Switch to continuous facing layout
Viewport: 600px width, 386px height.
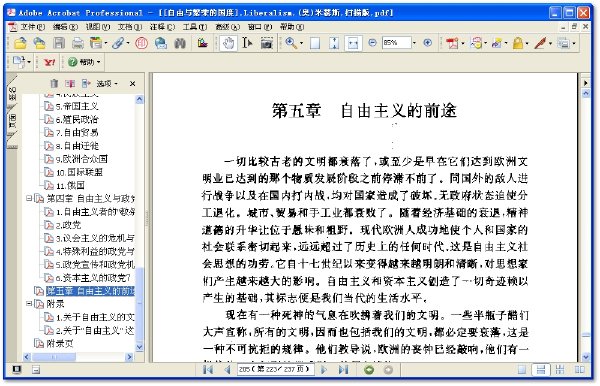tap(560, 370)
